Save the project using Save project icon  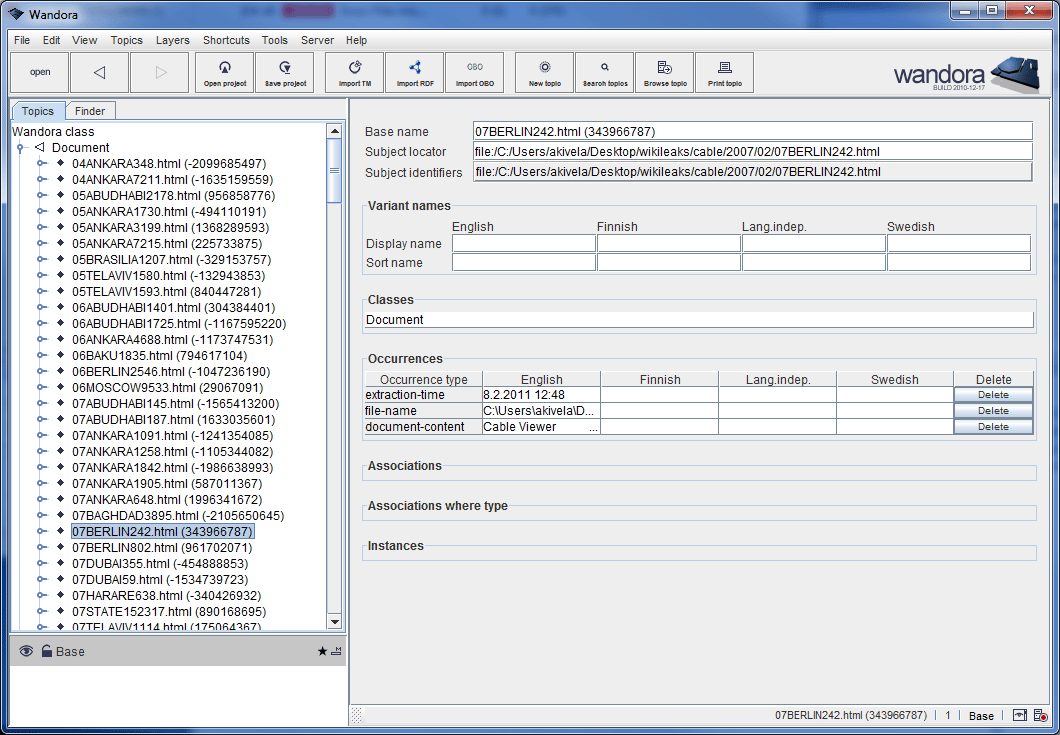coord(284,72)
